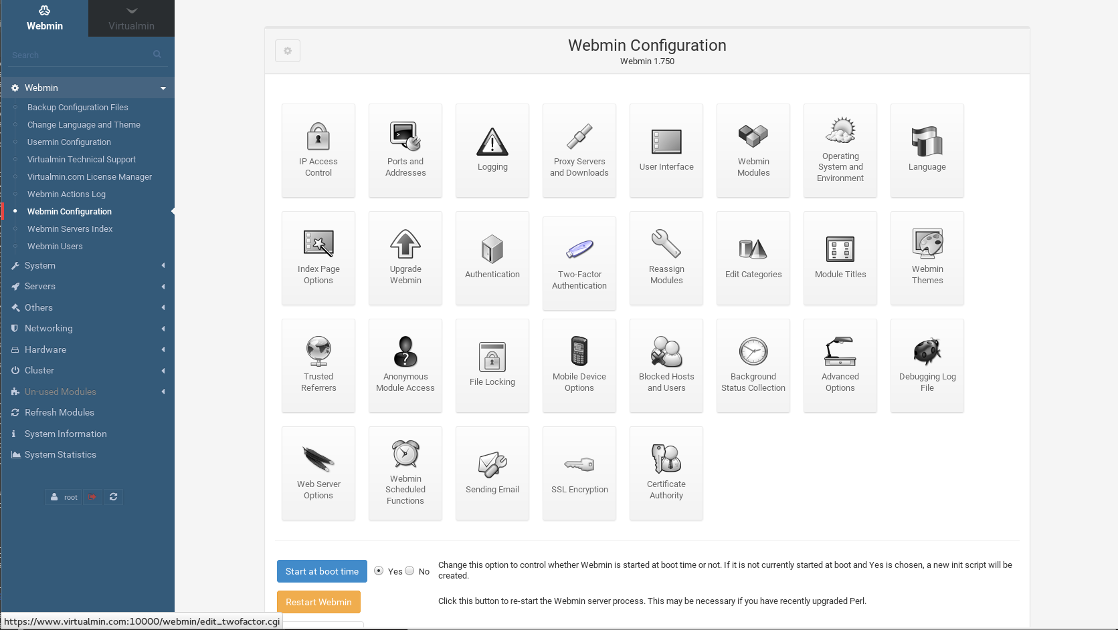
Task: Open Webmin Actions Log
Action: pos(66,194)
